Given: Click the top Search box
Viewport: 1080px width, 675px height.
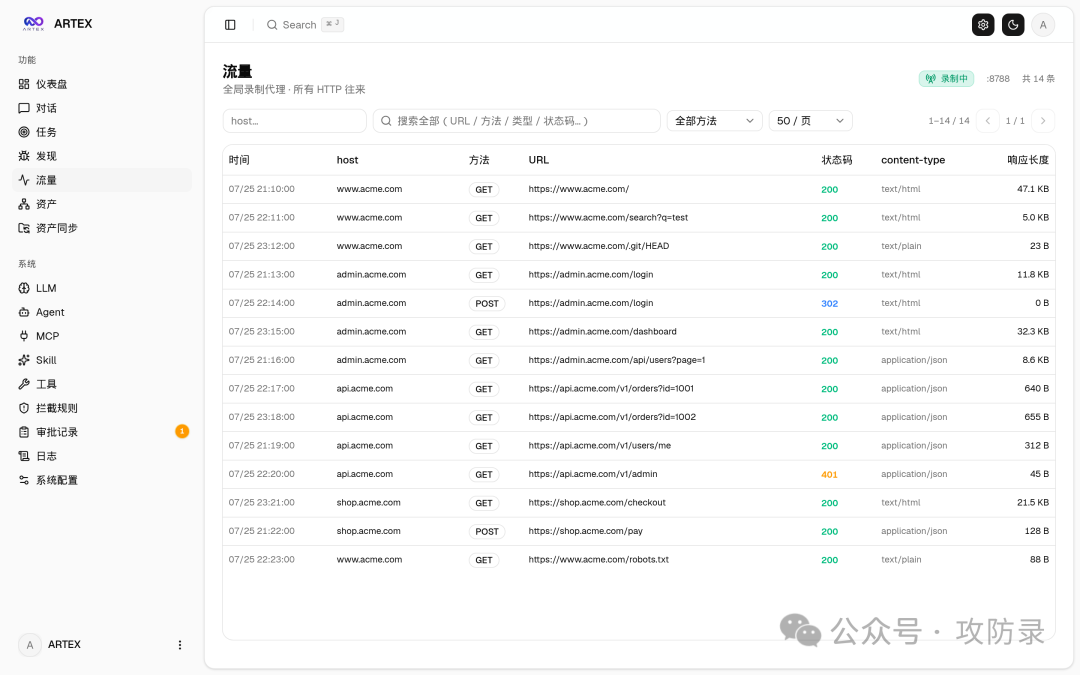Looking at the screenshot, I should (305, 25).
